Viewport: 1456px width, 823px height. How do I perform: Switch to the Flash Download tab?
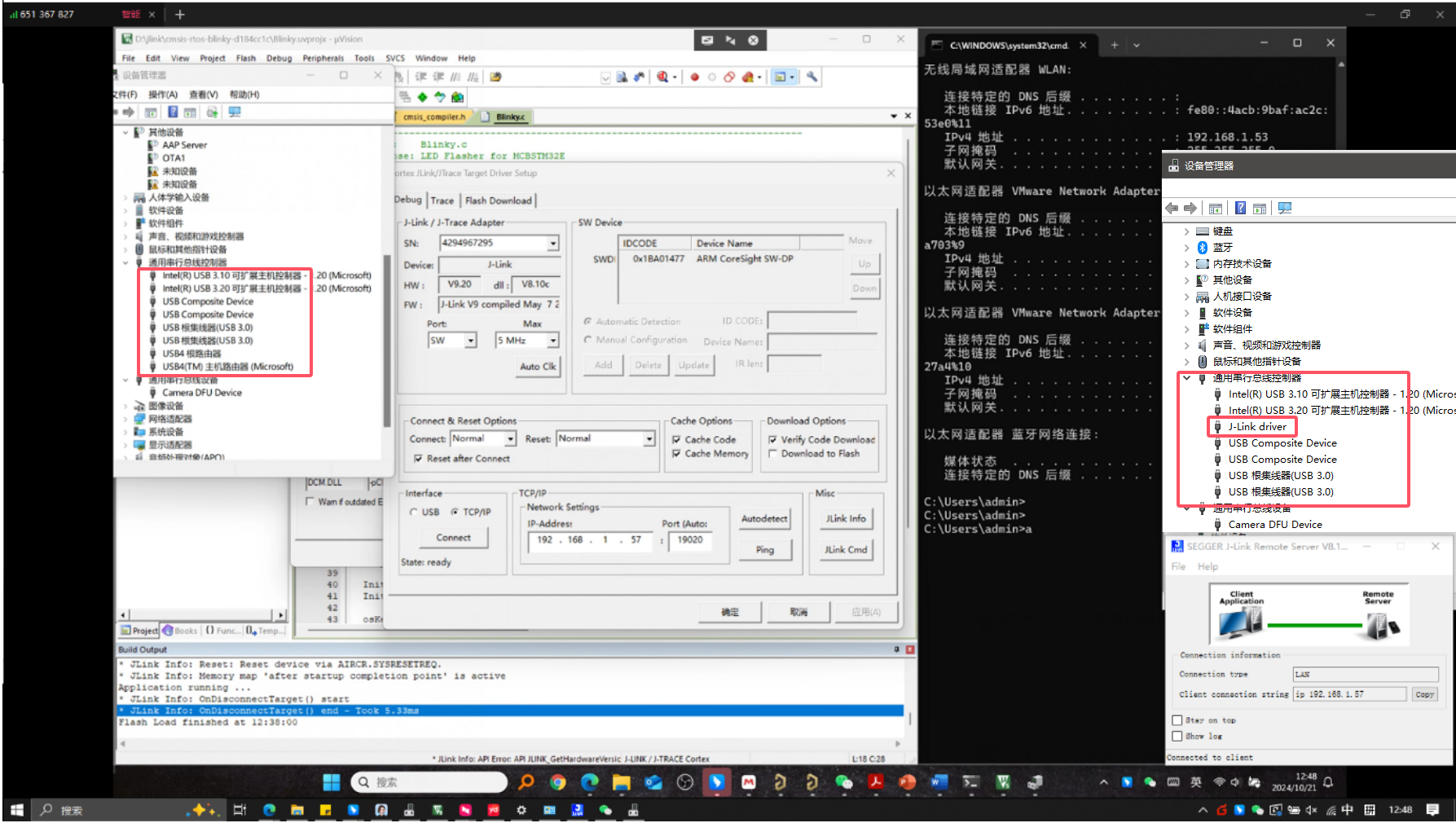[x=498, y=200]
